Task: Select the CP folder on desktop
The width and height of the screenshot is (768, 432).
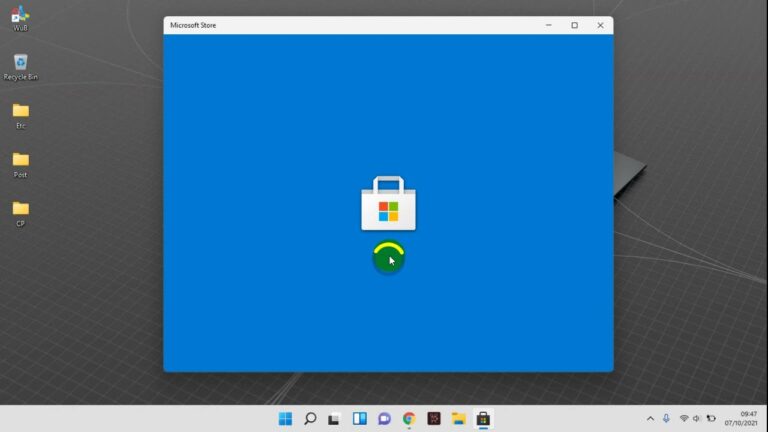Action: pyautogui.click(x=20, y=214)
